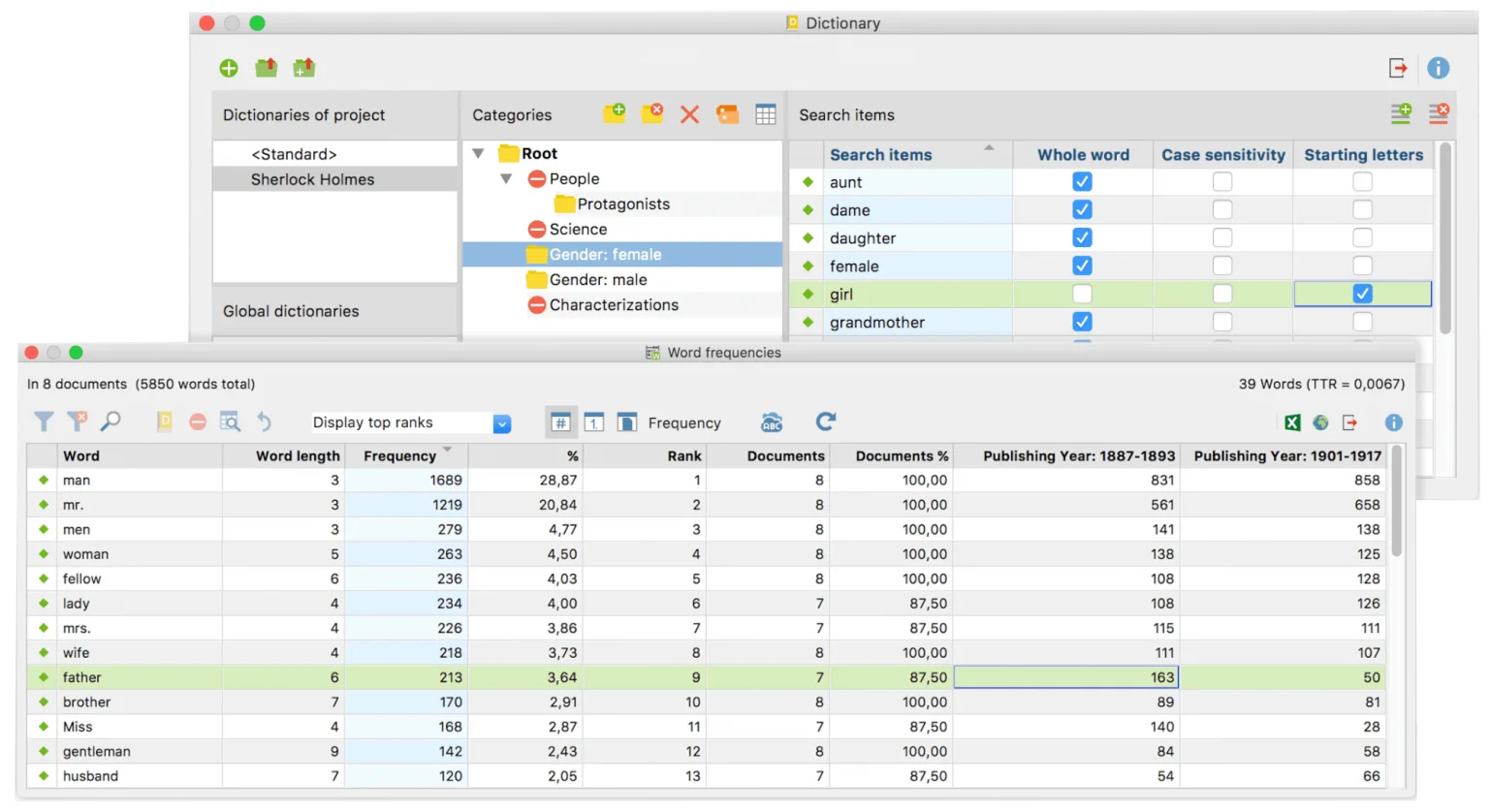The image size is (1489, 812).
Task: Click the word 'gentleman' in frequency table
Action: pyautogui.click(x=96, y=752)
